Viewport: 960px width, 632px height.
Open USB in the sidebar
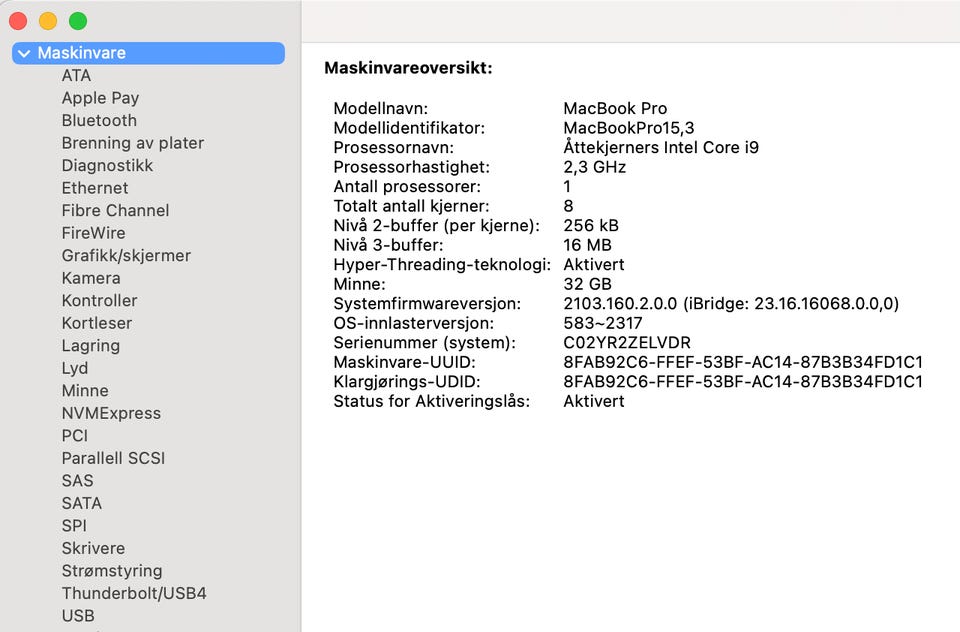click(78, 616)
